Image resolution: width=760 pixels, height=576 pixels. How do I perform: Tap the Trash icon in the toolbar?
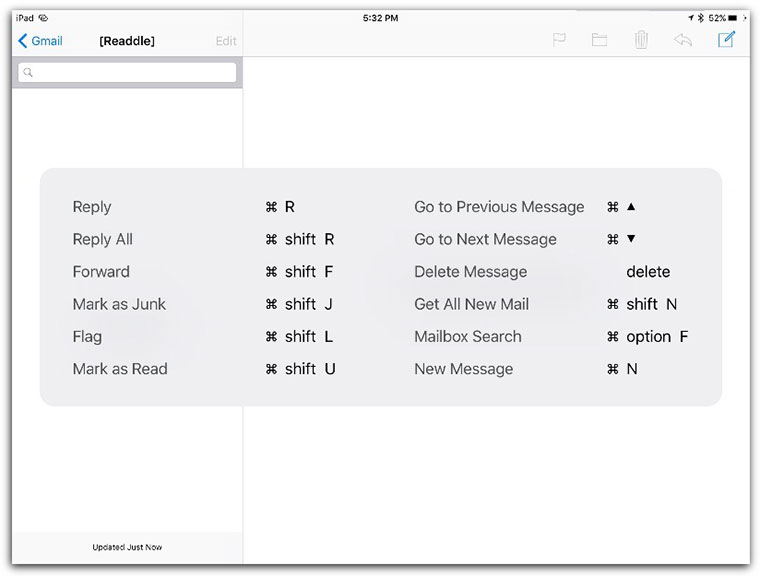[x=641, y=40]
